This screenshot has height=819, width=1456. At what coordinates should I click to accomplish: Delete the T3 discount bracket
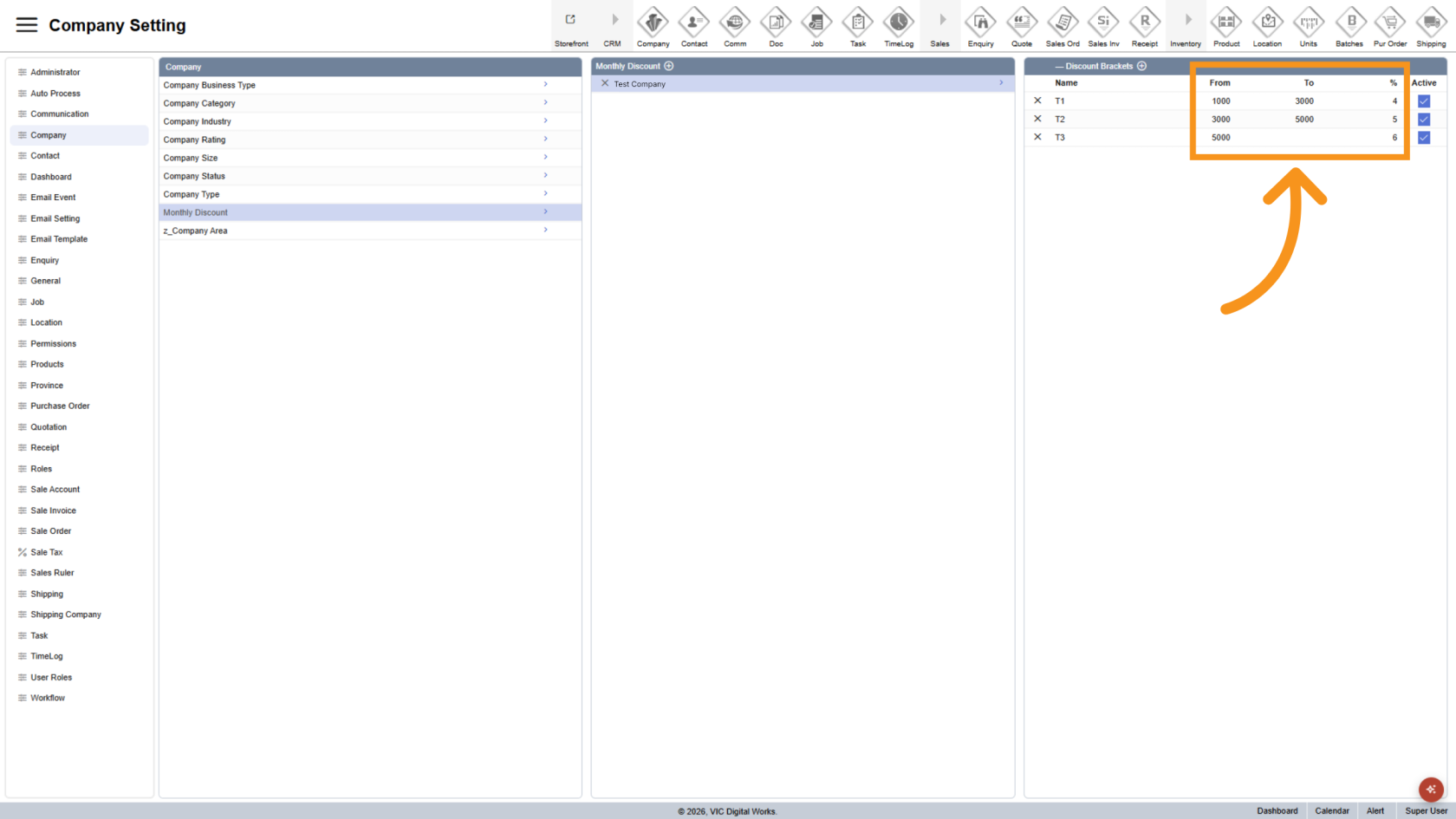pos(1037,137)
